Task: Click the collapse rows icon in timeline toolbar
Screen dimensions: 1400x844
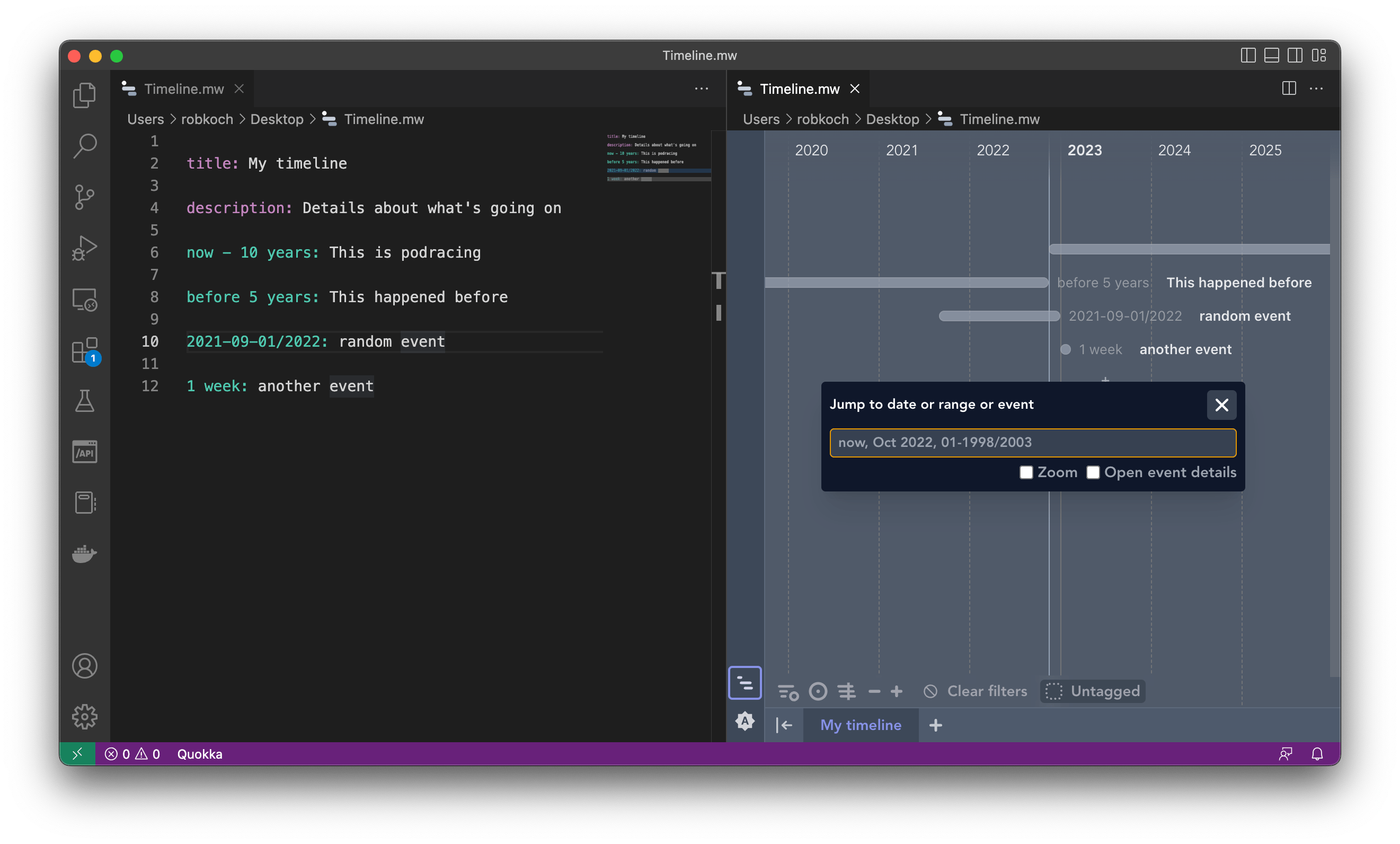Action: pyautogui.click(x=847, y=691)
